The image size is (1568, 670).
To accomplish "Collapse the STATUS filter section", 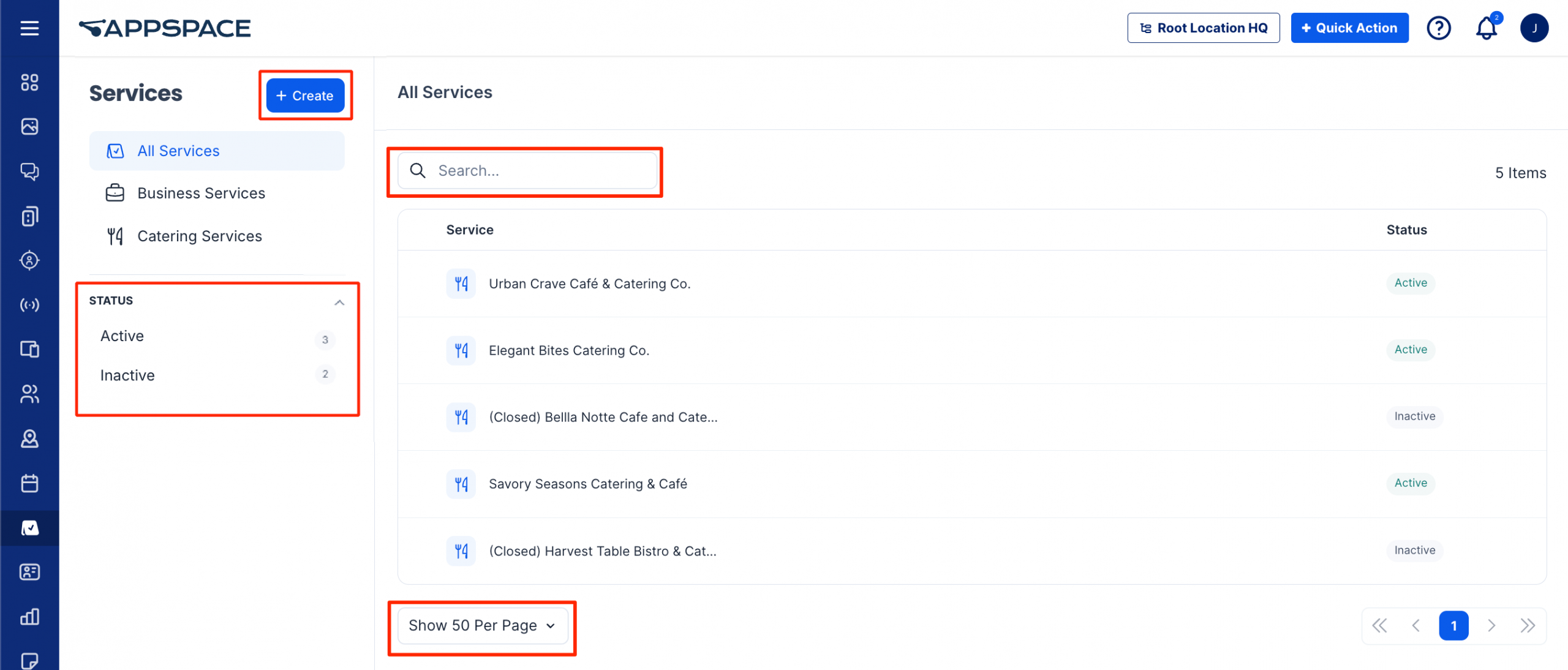I will [339, 302].
